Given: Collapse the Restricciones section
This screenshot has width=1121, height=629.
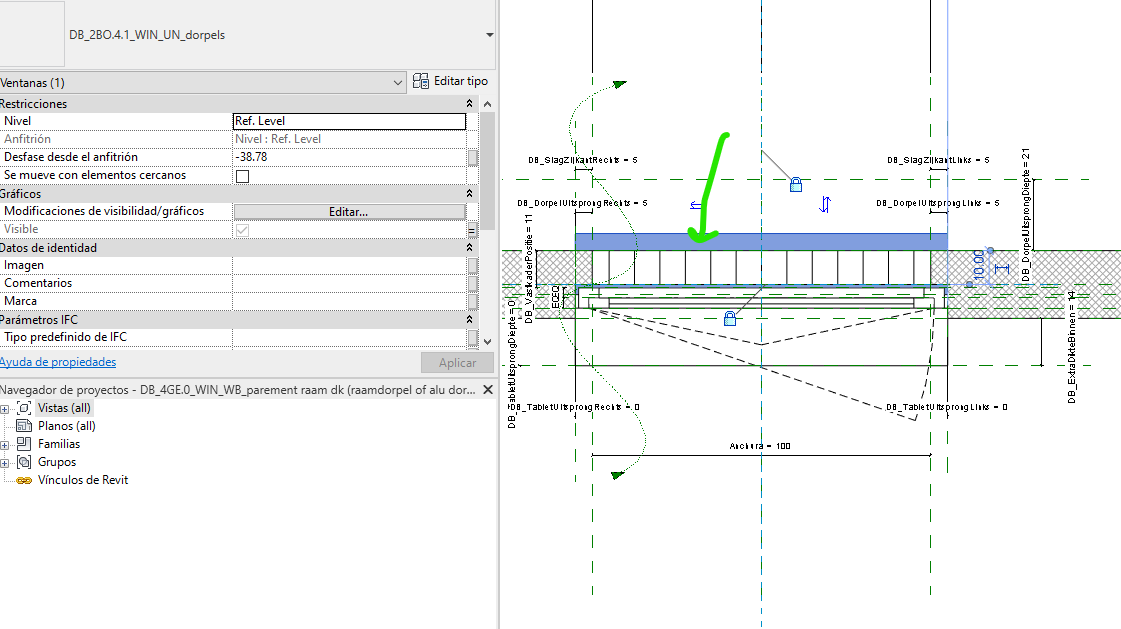Looking at the screenshot, I should pos(467,103).
